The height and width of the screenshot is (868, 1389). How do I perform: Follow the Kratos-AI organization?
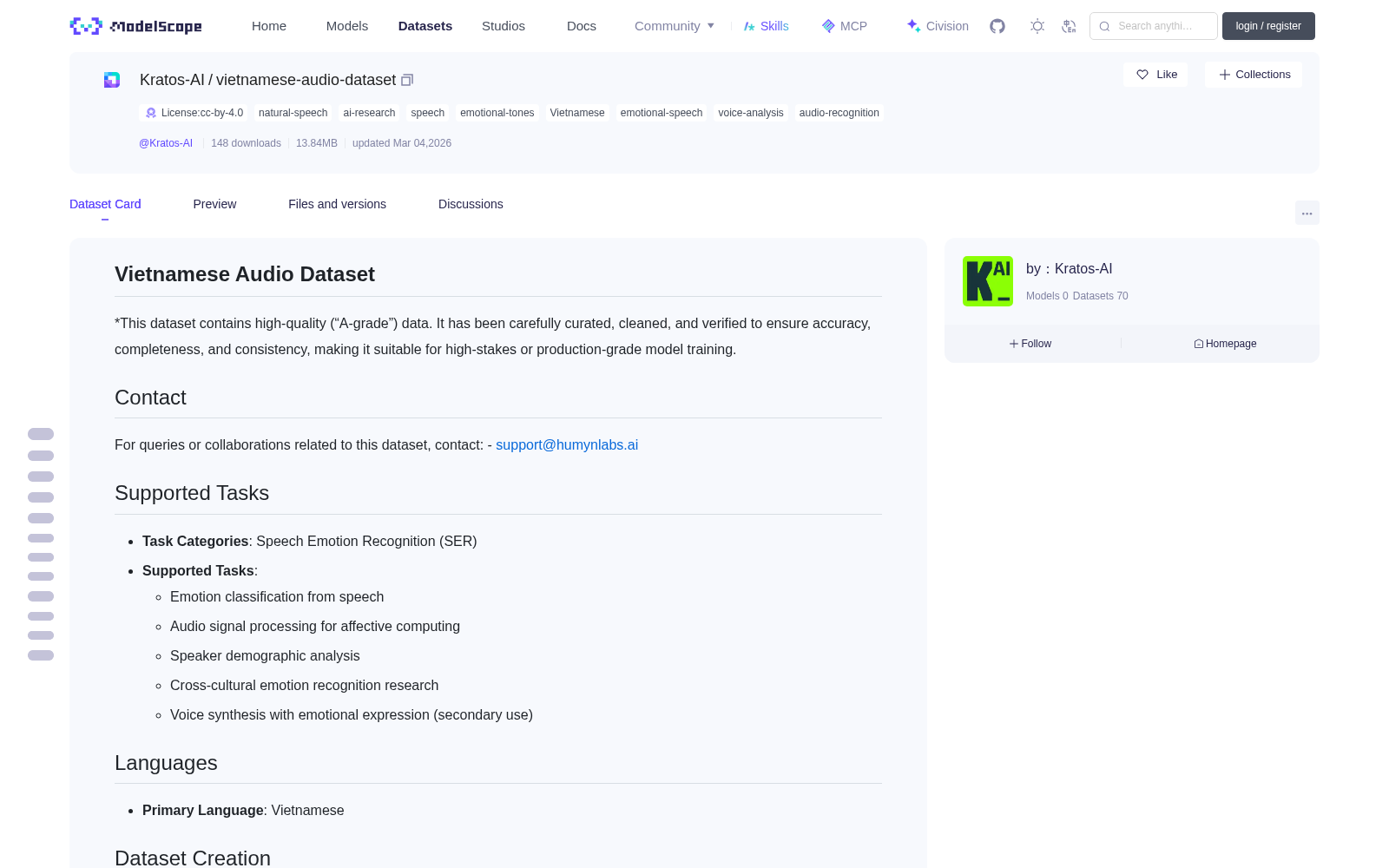coord(1030,344)
